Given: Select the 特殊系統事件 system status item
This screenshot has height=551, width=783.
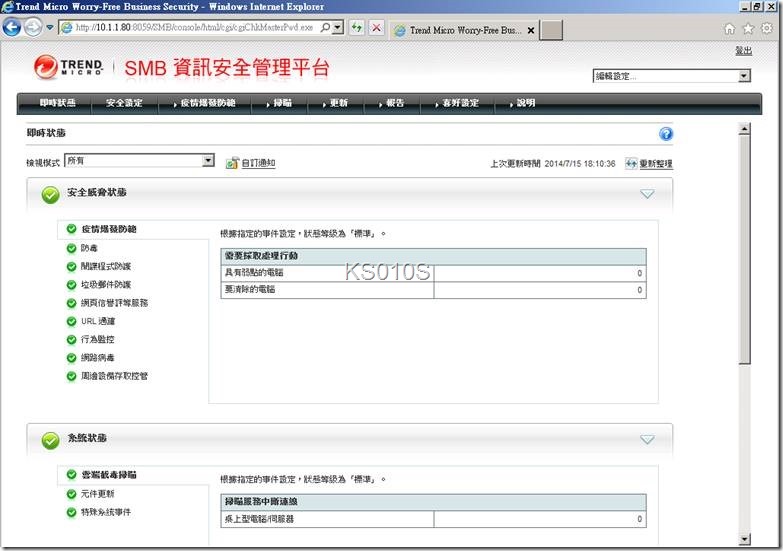Looking at the screenshot, I should pyautogui.click(x=106, y=512).
